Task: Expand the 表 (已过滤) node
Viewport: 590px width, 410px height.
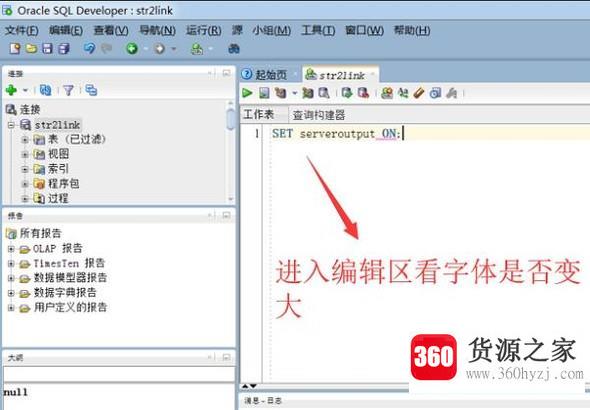Action: [25, 140]
